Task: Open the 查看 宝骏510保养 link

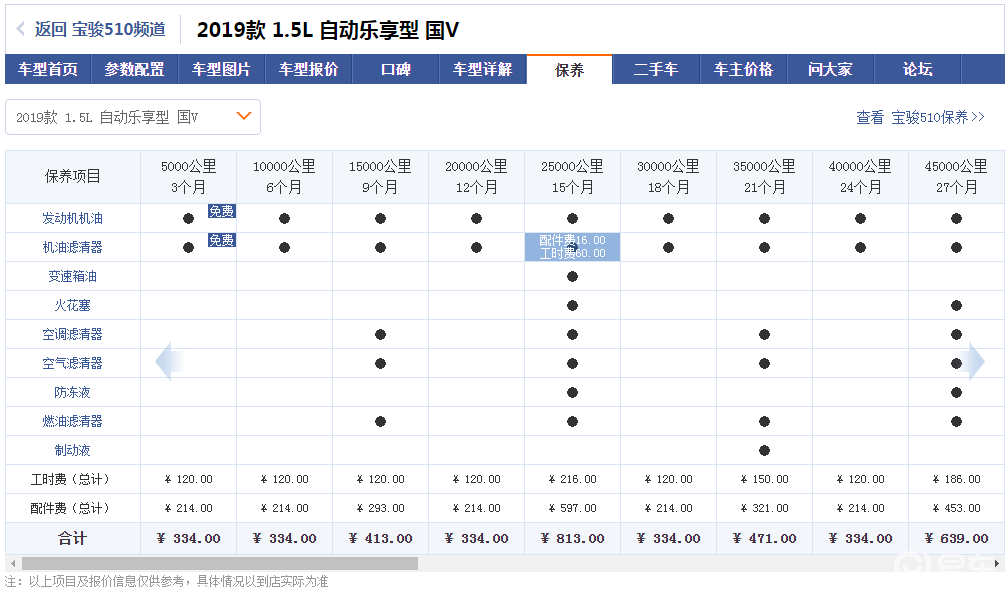Action: tap(920, 117)
